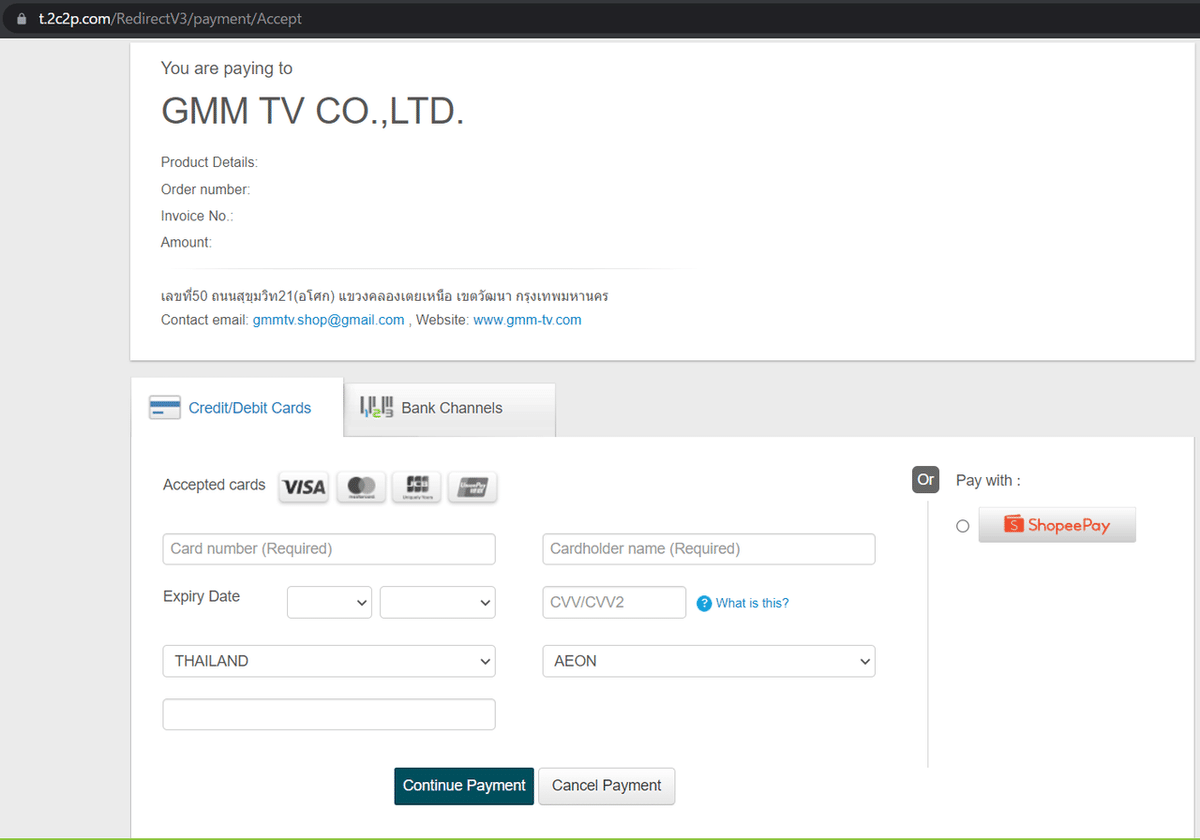
Task: Click the GMM TV CO.,LTD. heading
Action: 313,112
